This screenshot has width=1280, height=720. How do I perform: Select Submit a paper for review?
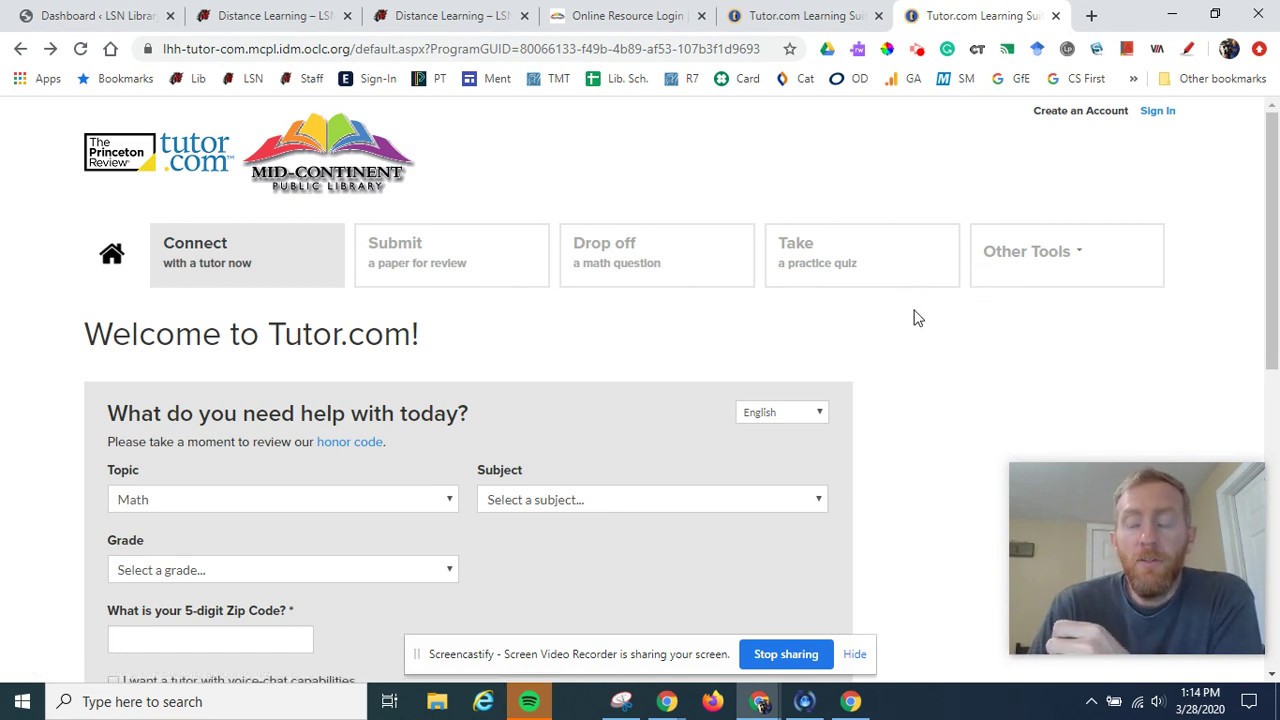pos(452,254)
